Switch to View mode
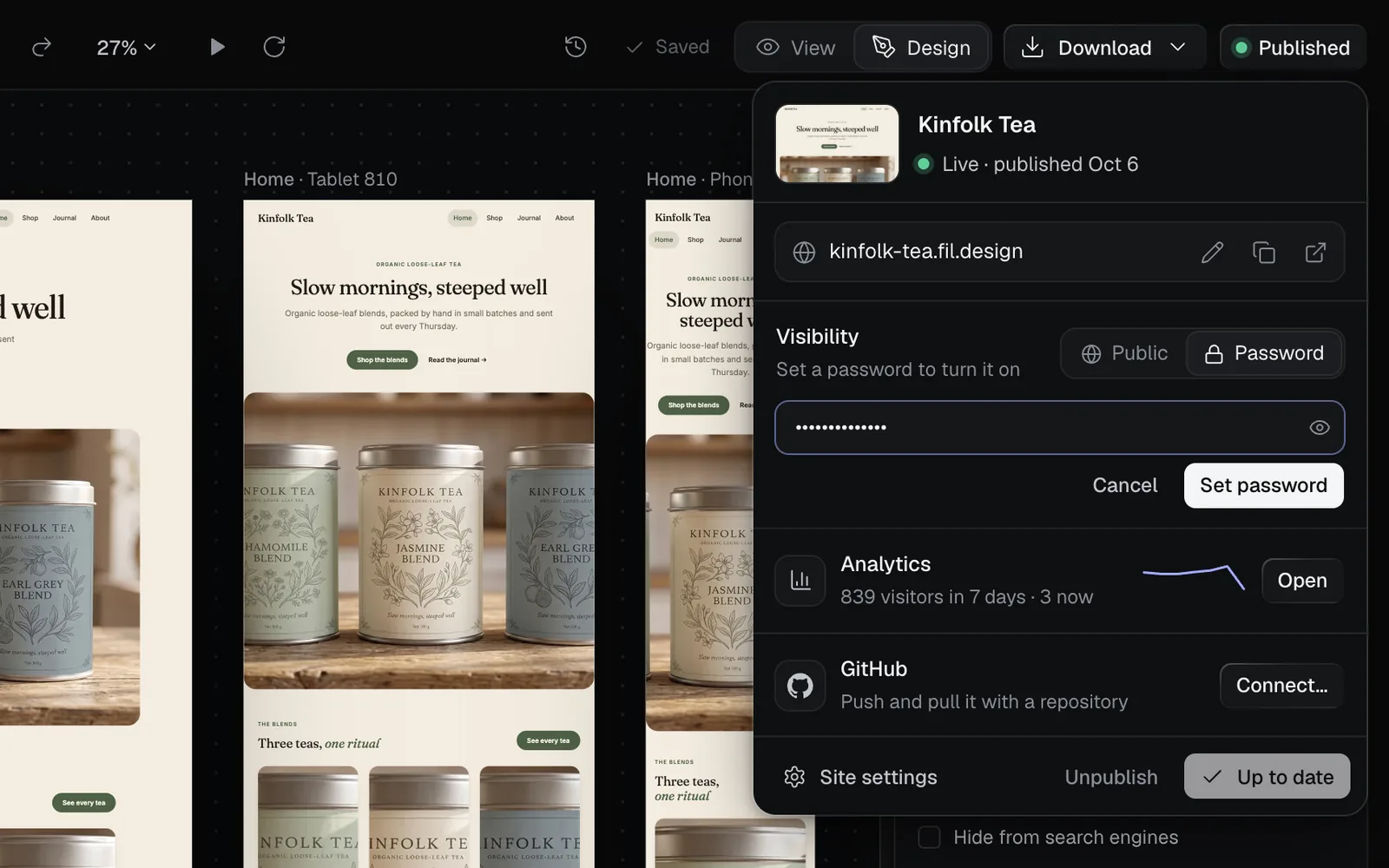 click(x=795, y=48)
